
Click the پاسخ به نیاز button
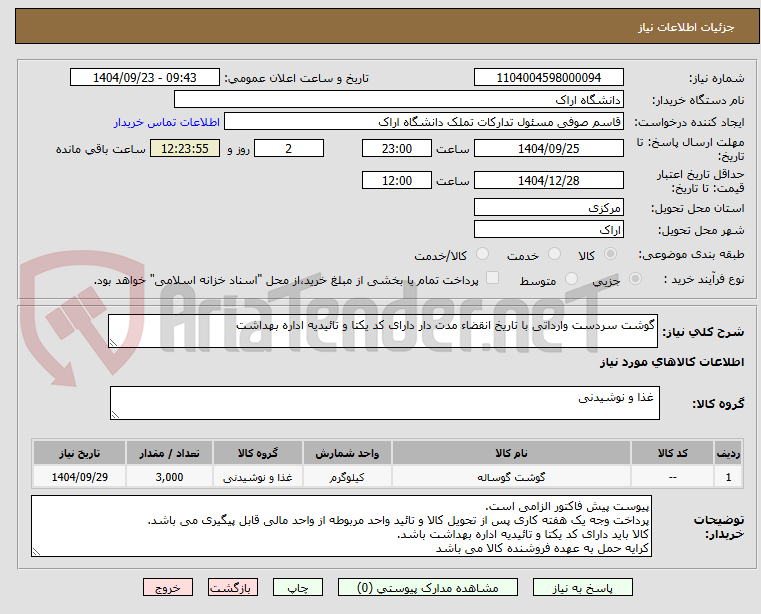(x=582, y=587)
